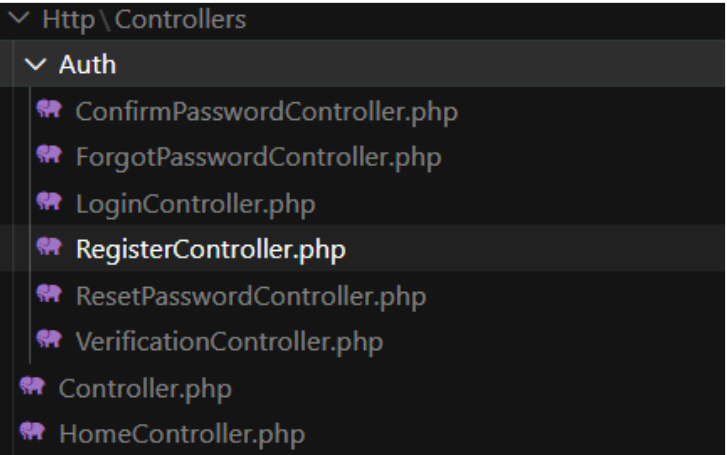
Task: Open VerificationController.php from the tree
Action: [230, 342]
